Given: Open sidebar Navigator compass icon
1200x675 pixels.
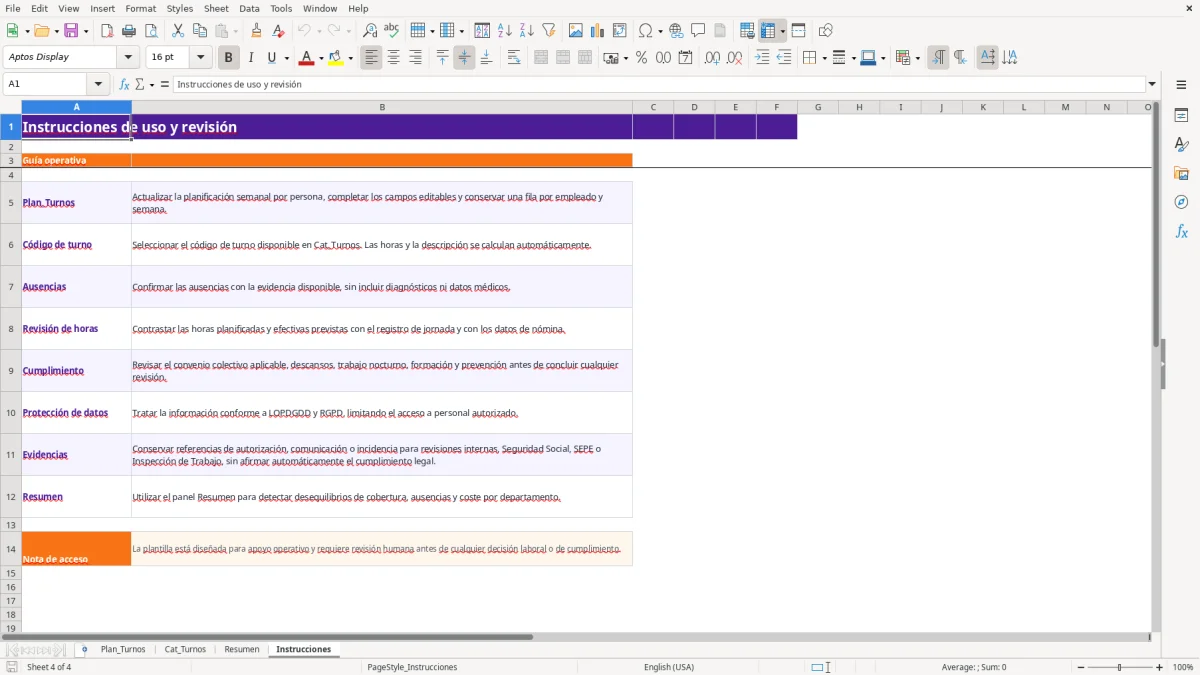Looking at the screenshot, I should pyautogui.click(x=1181, y=203).
